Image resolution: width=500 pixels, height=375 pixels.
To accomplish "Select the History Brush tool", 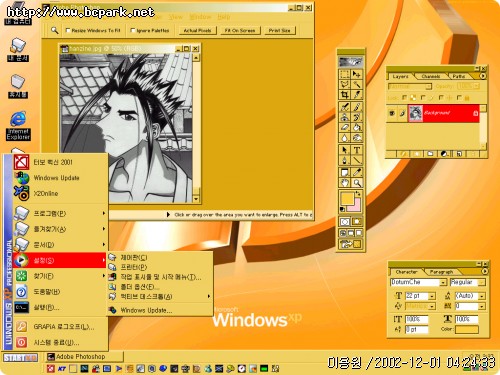I will 357,117.
